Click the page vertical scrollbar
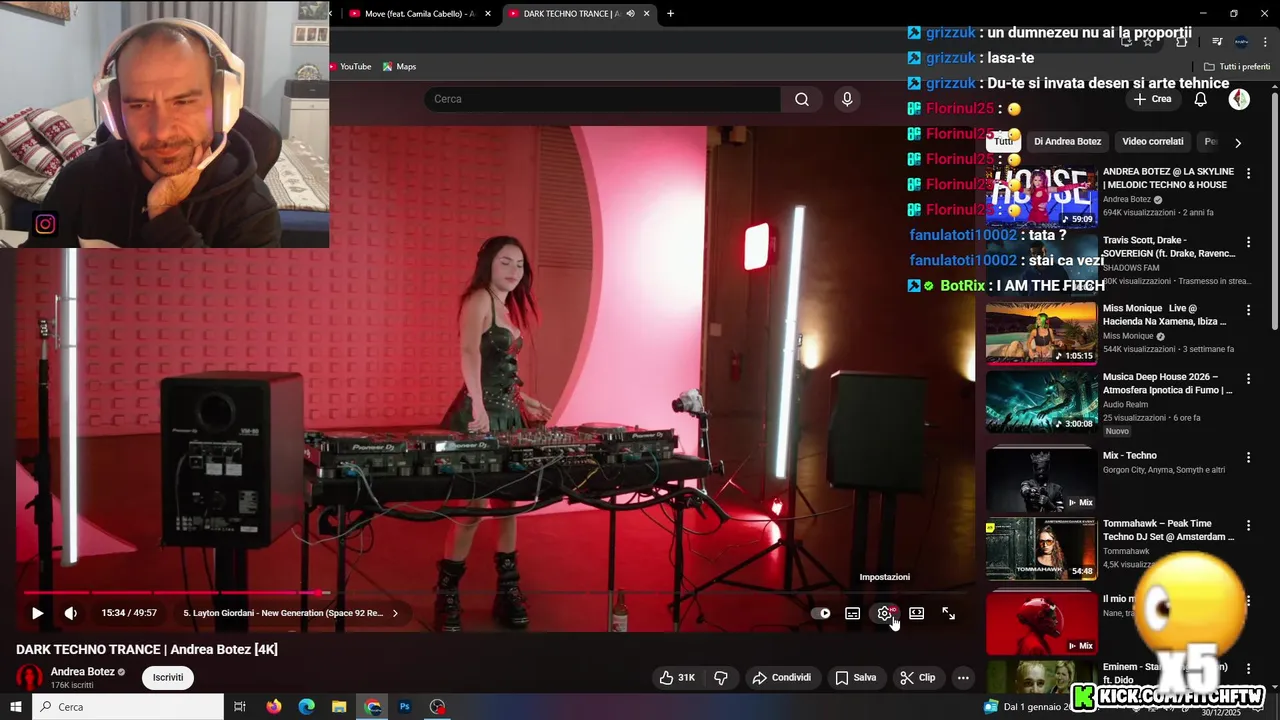This screenshot has width=1280, height=720. click(x=1275, y=210)
